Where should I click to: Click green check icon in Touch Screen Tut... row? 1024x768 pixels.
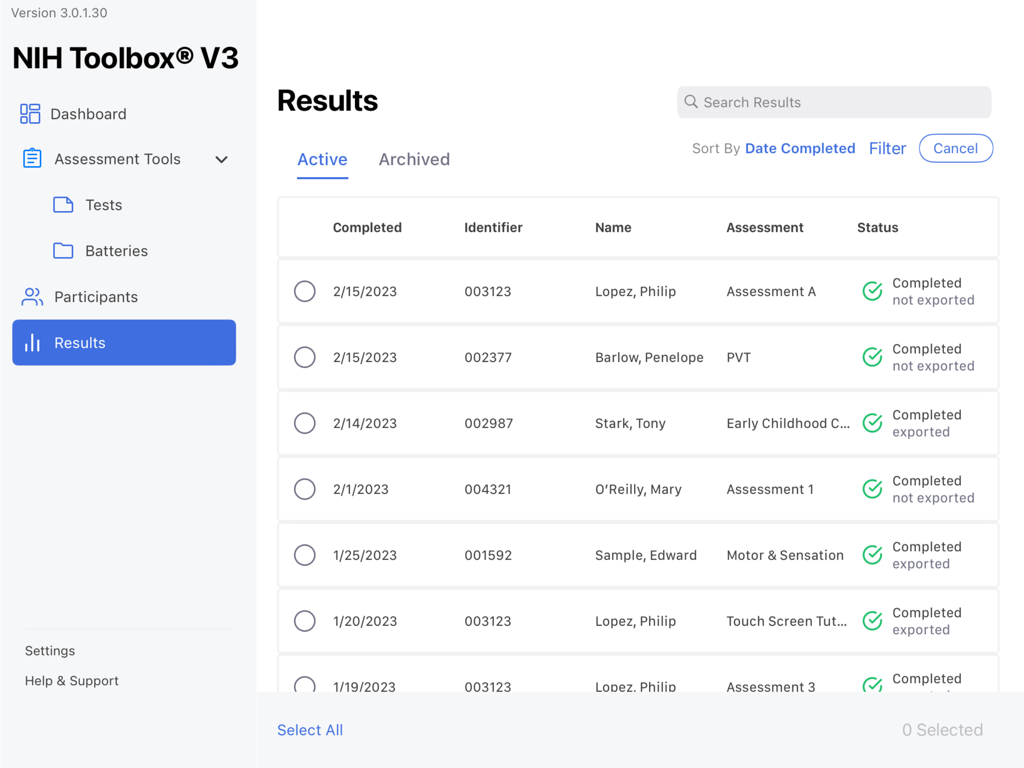pyautogui.click(x=872, y=621)
